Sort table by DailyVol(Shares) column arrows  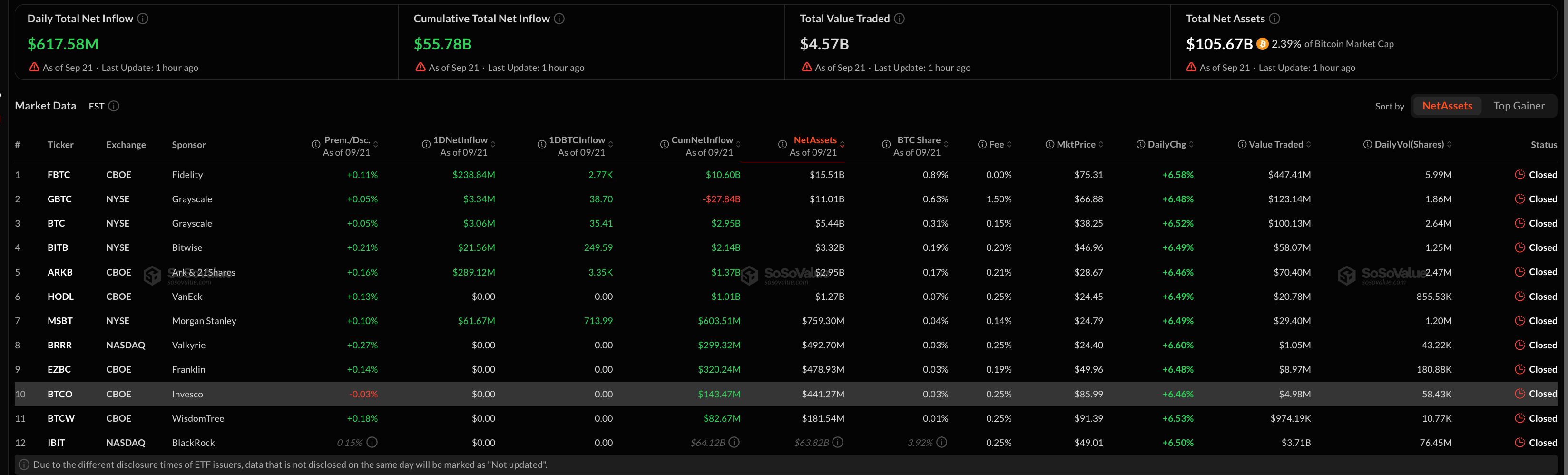point(1449,144)
